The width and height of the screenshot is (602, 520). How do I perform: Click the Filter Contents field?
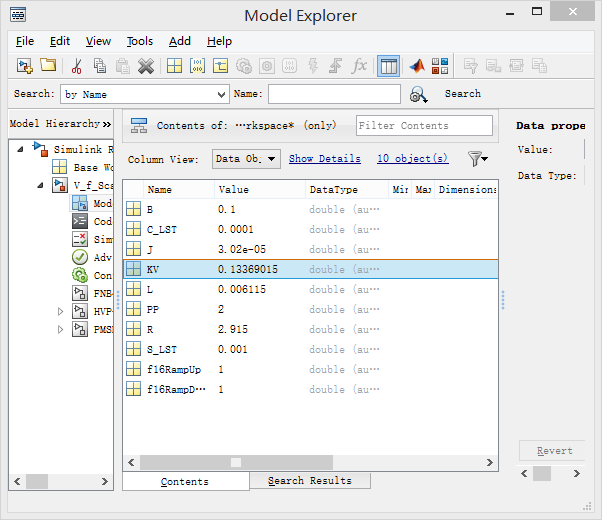pos(424,126)
